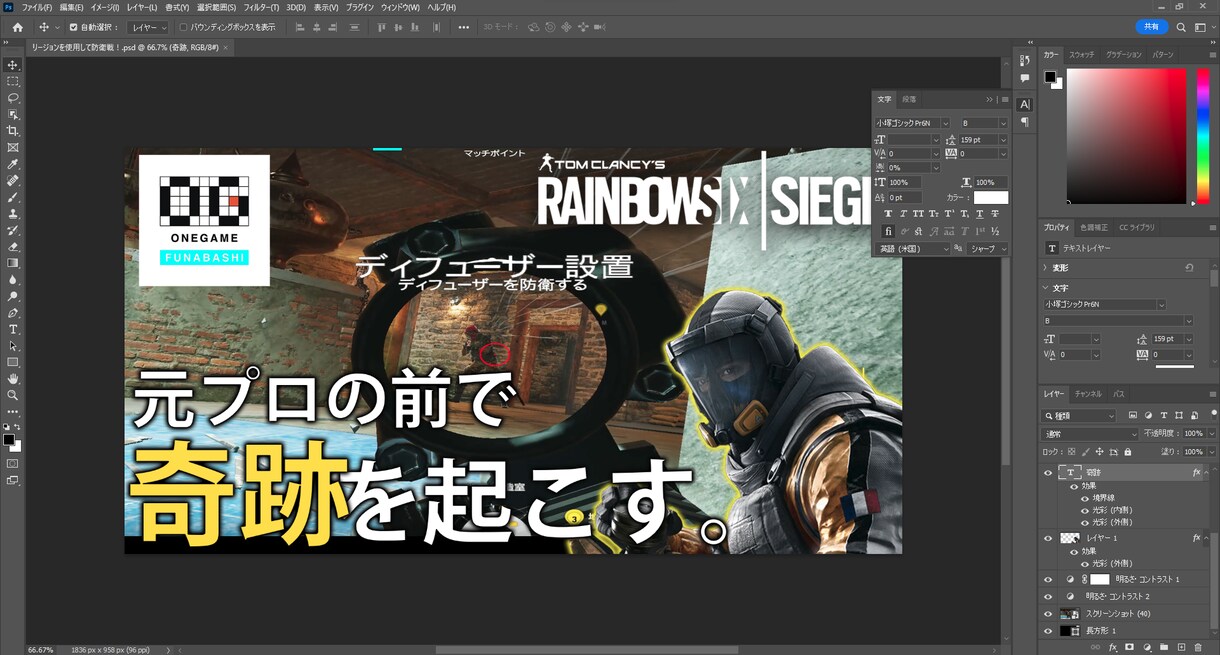The image size is (1220, 655).
Task: Click the 共有 share button
Action: click(x=1152, y=27)
